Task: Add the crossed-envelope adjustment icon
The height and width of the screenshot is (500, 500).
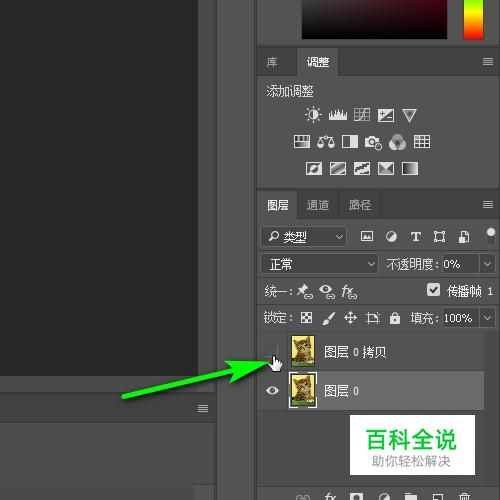Action: pyautogui.click(x=386, y=168)
